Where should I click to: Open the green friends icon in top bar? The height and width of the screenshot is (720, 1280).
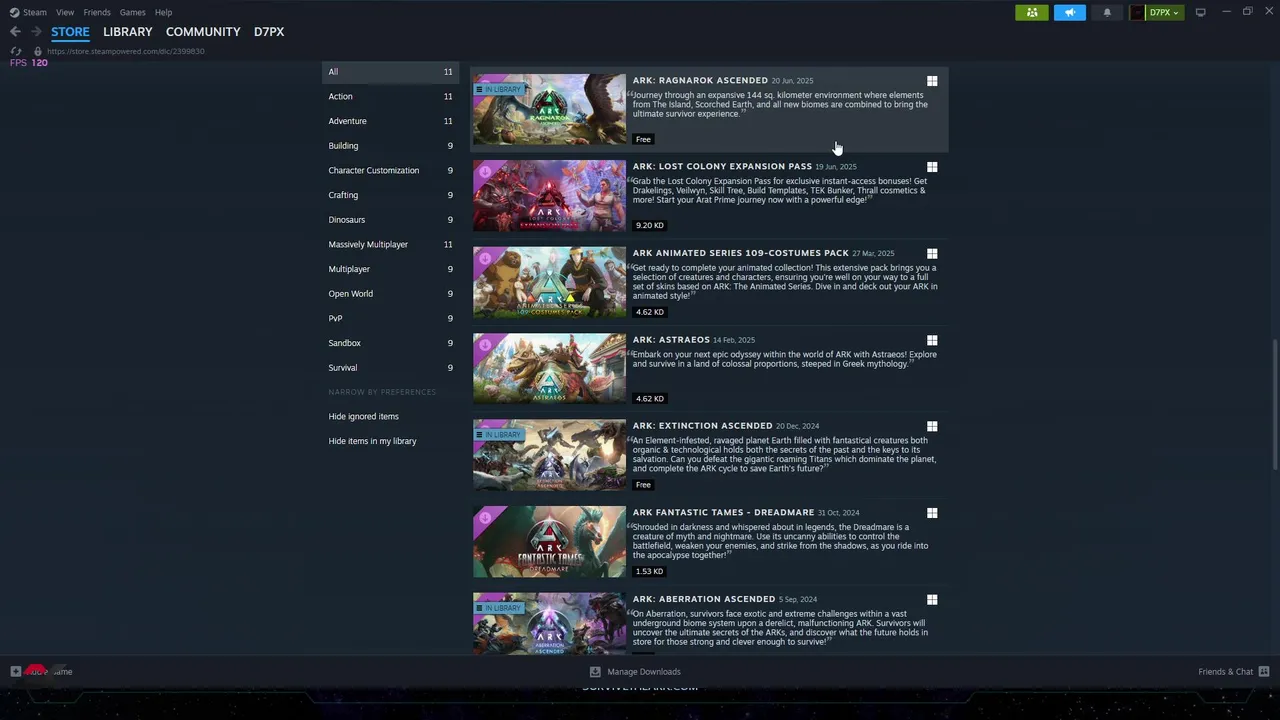[1032, 12]
